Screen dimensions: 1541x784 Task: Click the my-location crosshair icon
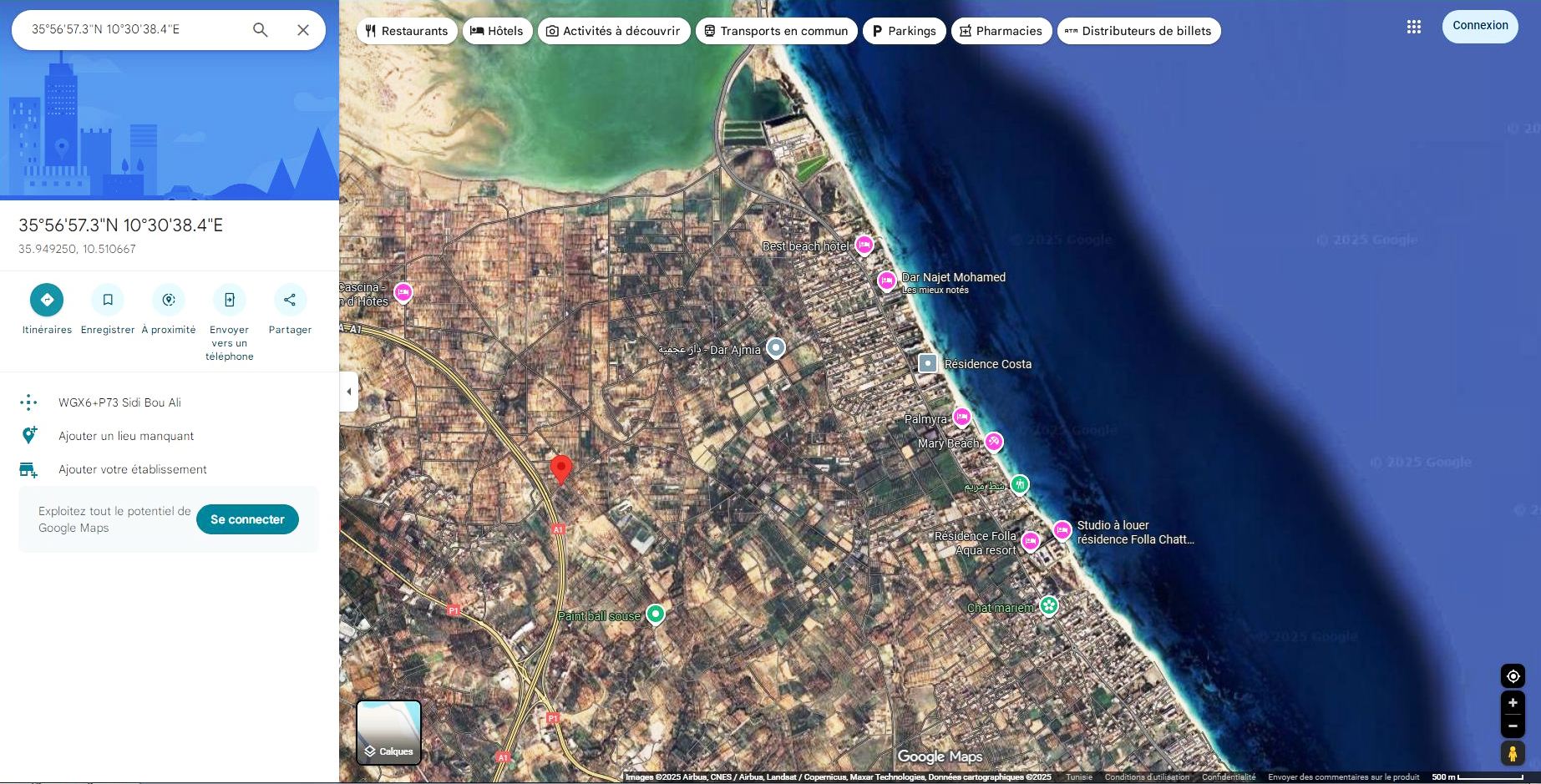(x=1511, y=675)
